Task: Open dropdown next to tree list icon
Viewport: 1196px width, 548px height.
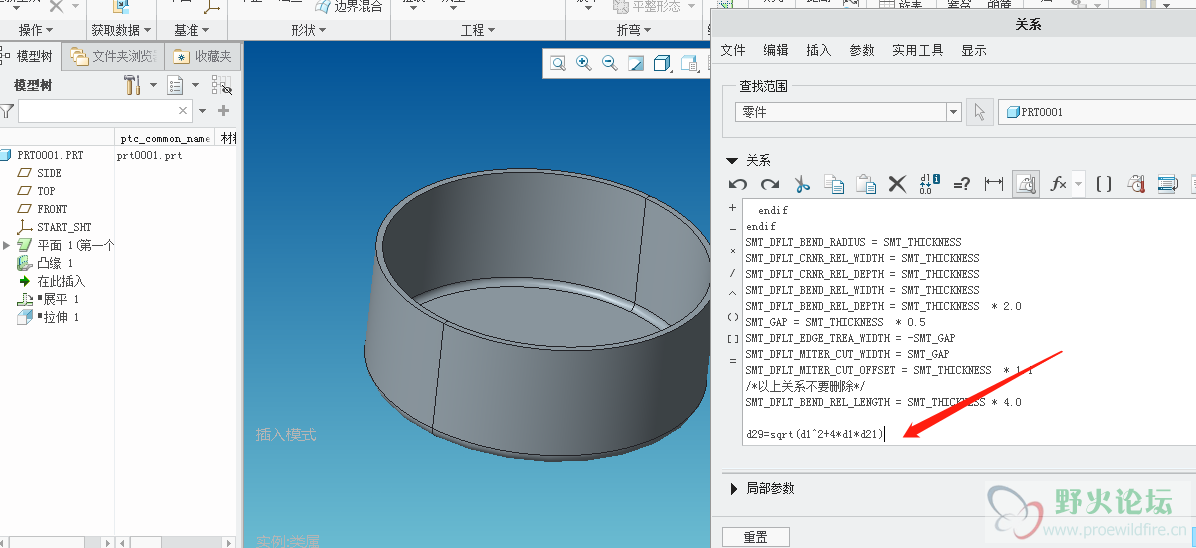Action: [195, 85]
